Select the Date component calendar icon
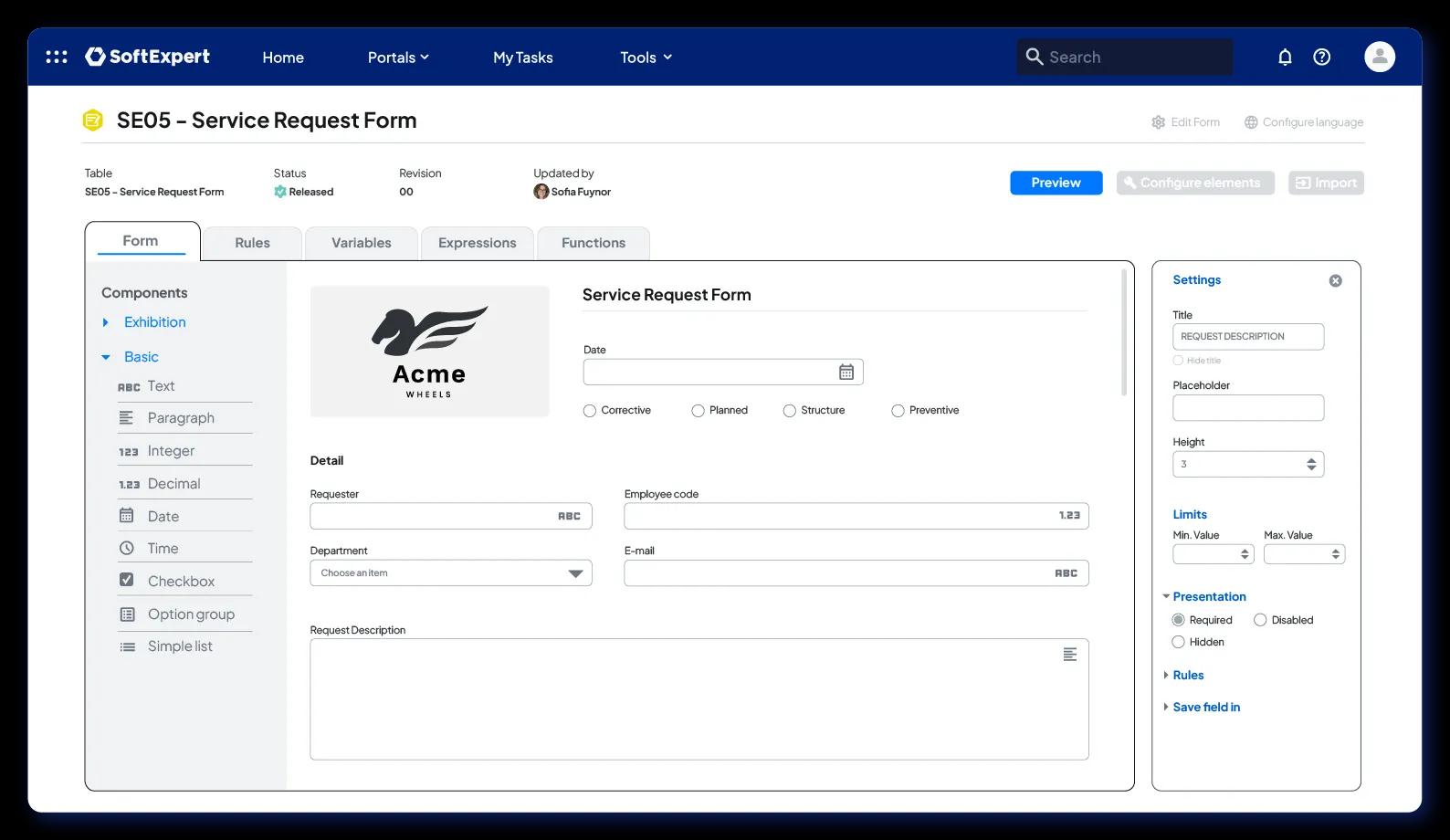 pyautogui.click(x=126, y=515)
